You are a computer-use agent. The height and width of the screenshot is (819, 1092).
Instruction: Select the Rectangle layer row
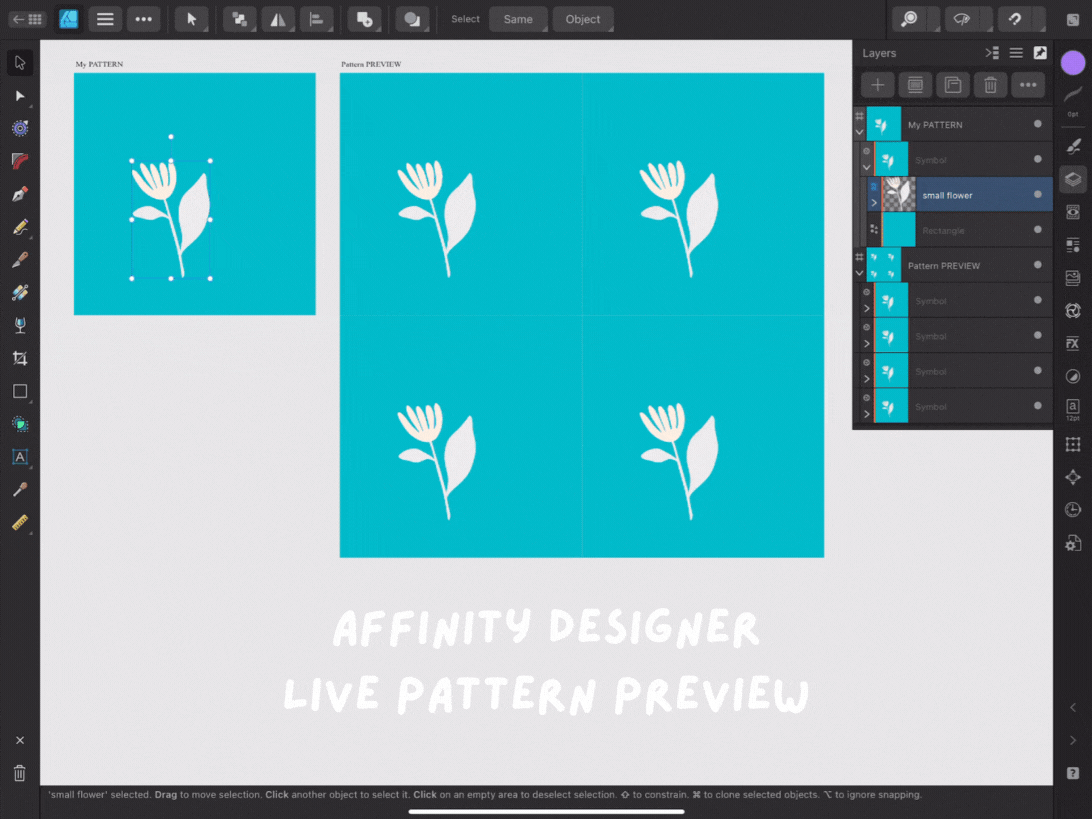point(958,230)
